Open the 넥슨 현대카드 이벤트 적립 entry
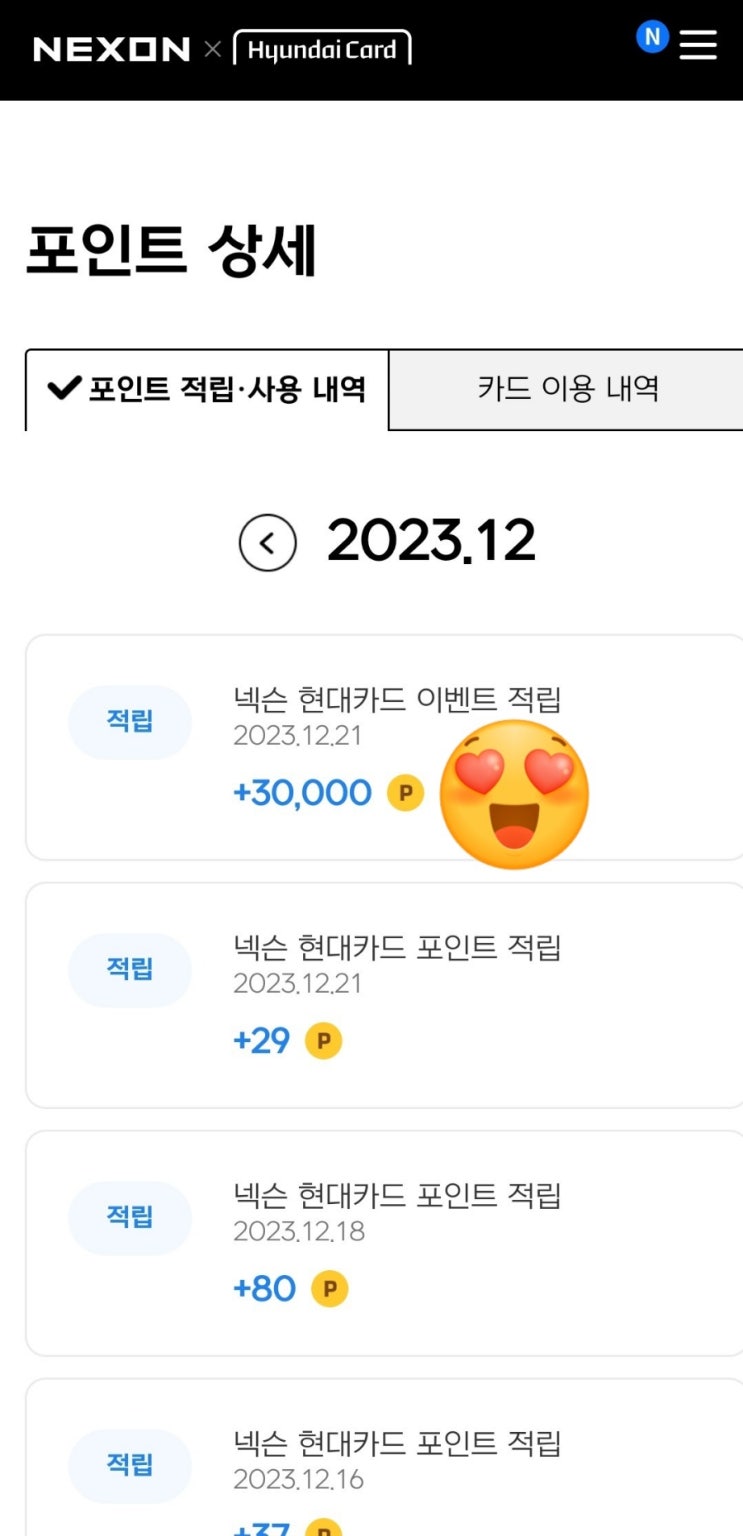Screen dimensions: 743x1536 (397, 700)
